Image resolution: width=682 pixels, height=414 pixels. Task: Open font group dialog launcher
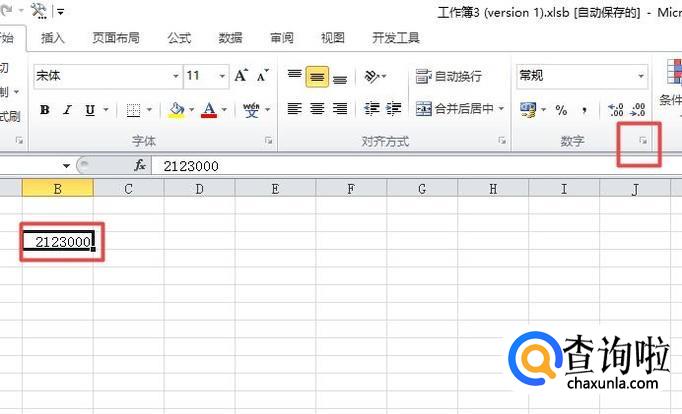268,140
